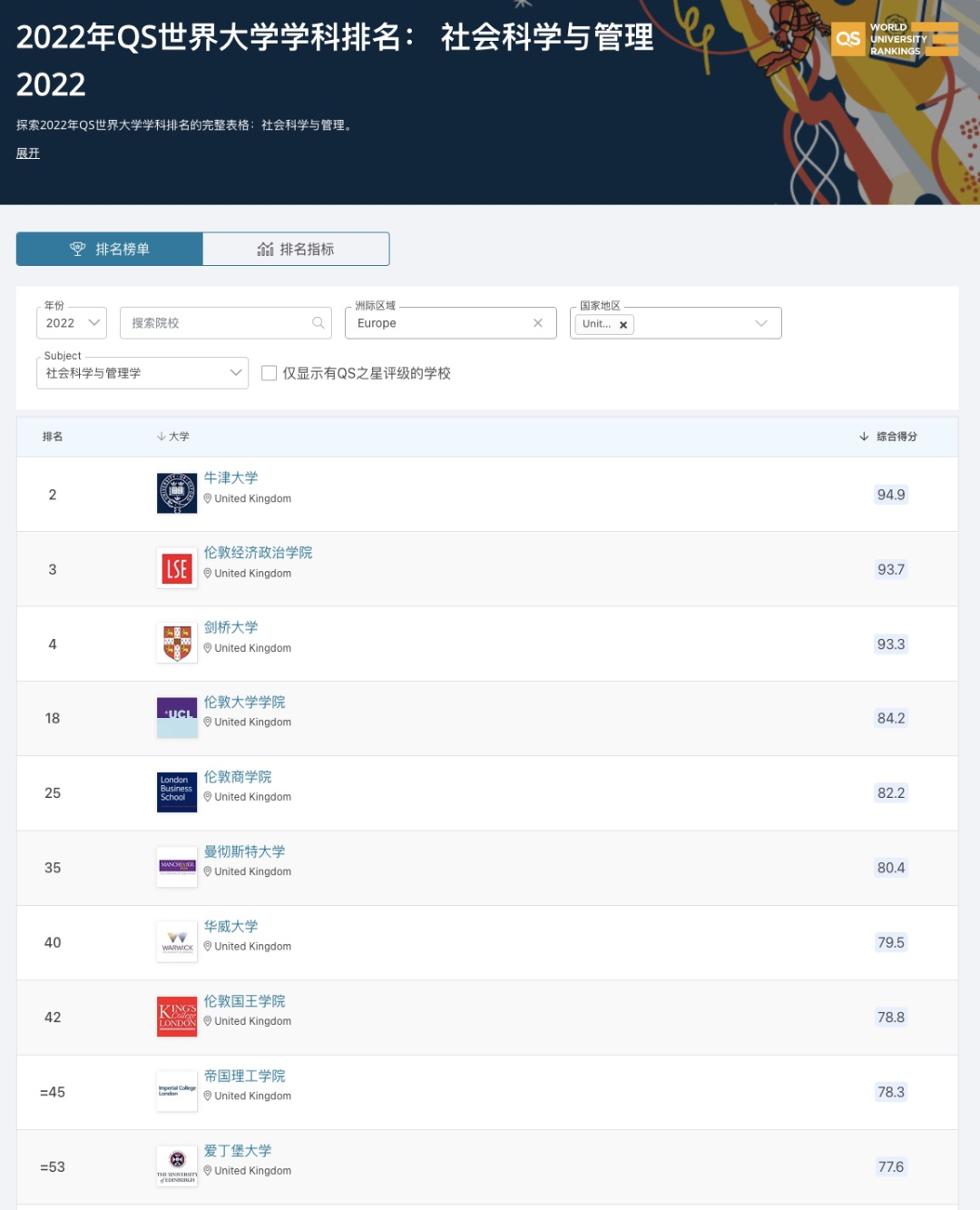The image size is (980, 1210).
Task: Click the score 82.2 for 伦敦商学院
Action: [x=891, y=792]
